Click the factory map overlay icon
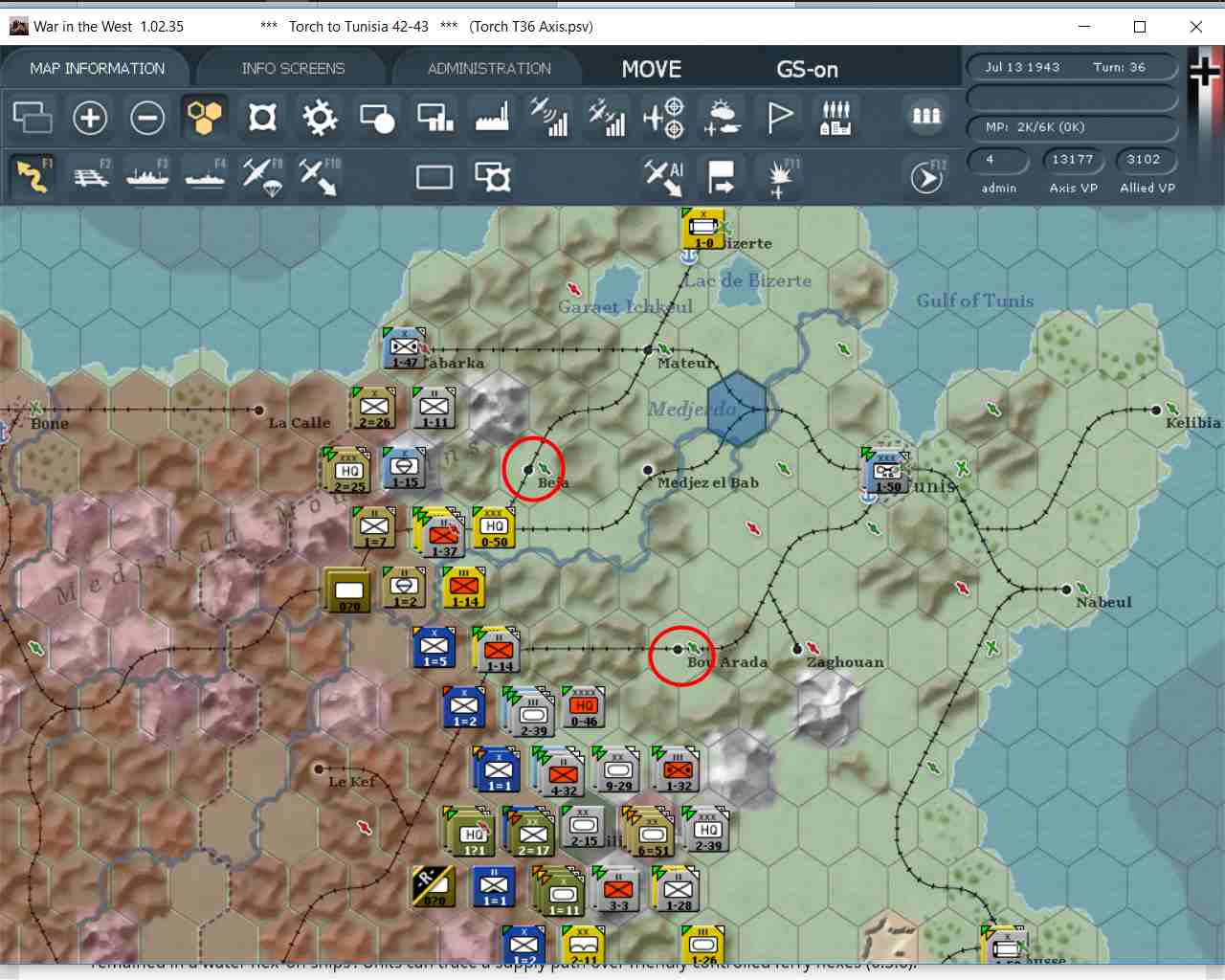The height and width of the screenshot is (980, 1225). [492, 118]
